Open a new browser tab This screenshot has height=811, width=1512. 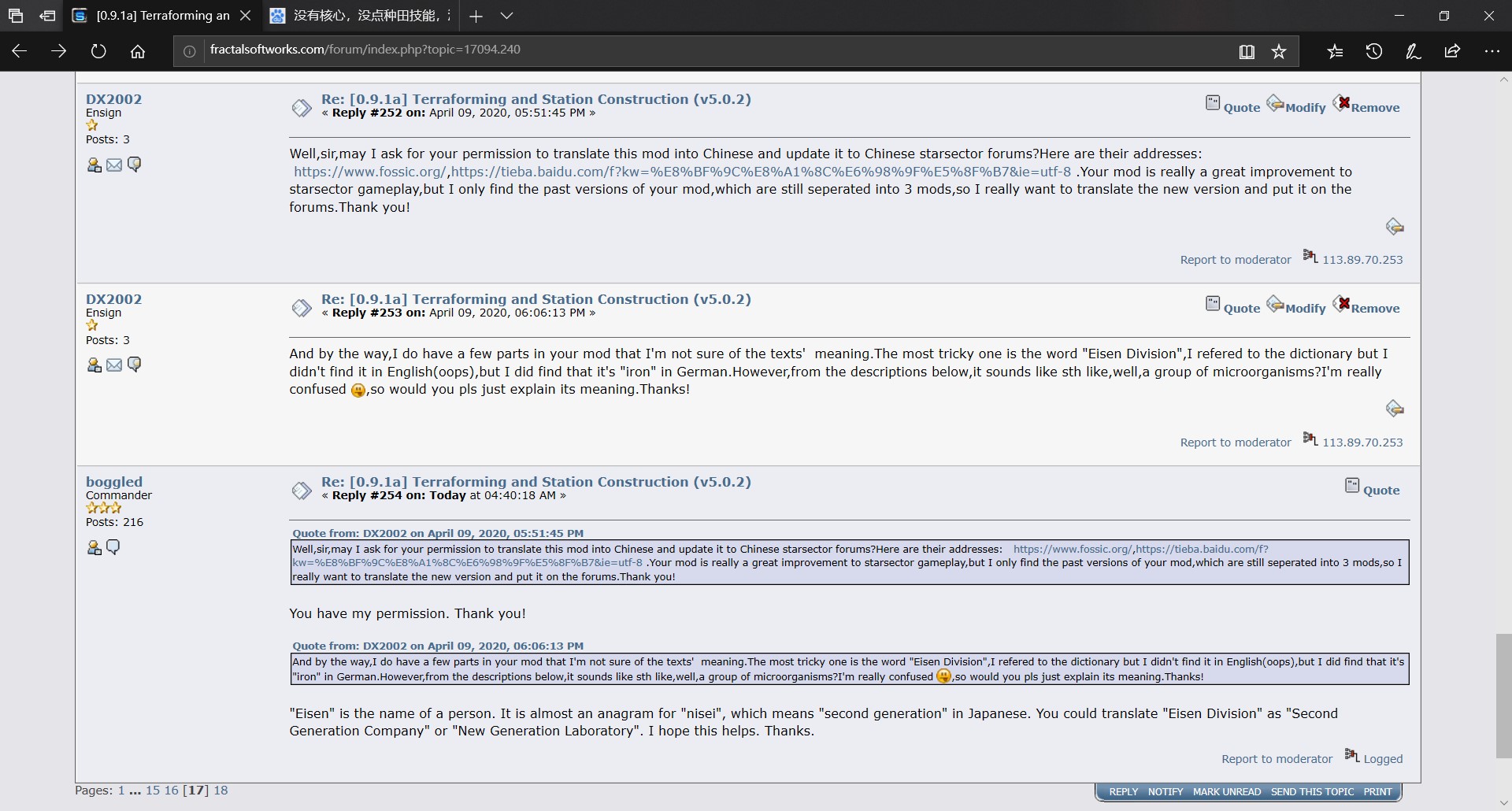476,16
